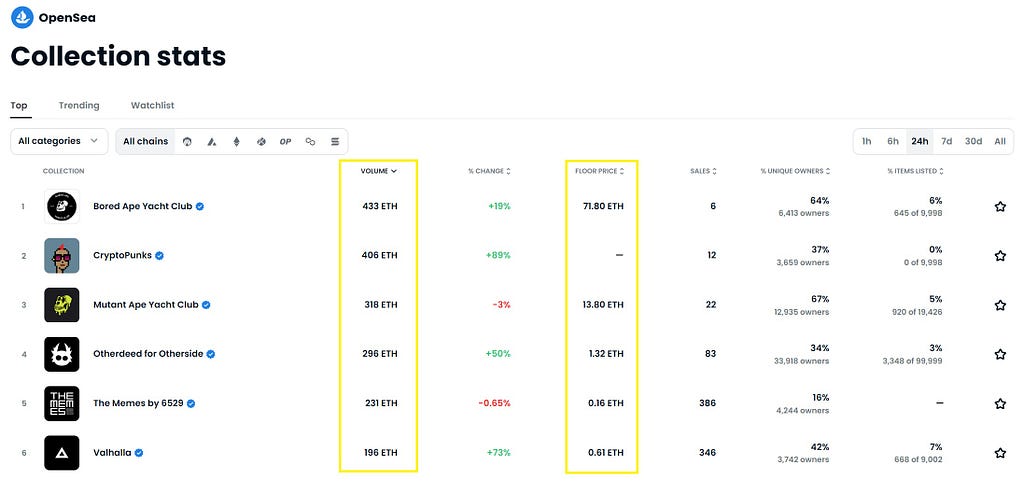
Task: Open The Memes by 6529 thumbnail
Action: pos(62,404)
